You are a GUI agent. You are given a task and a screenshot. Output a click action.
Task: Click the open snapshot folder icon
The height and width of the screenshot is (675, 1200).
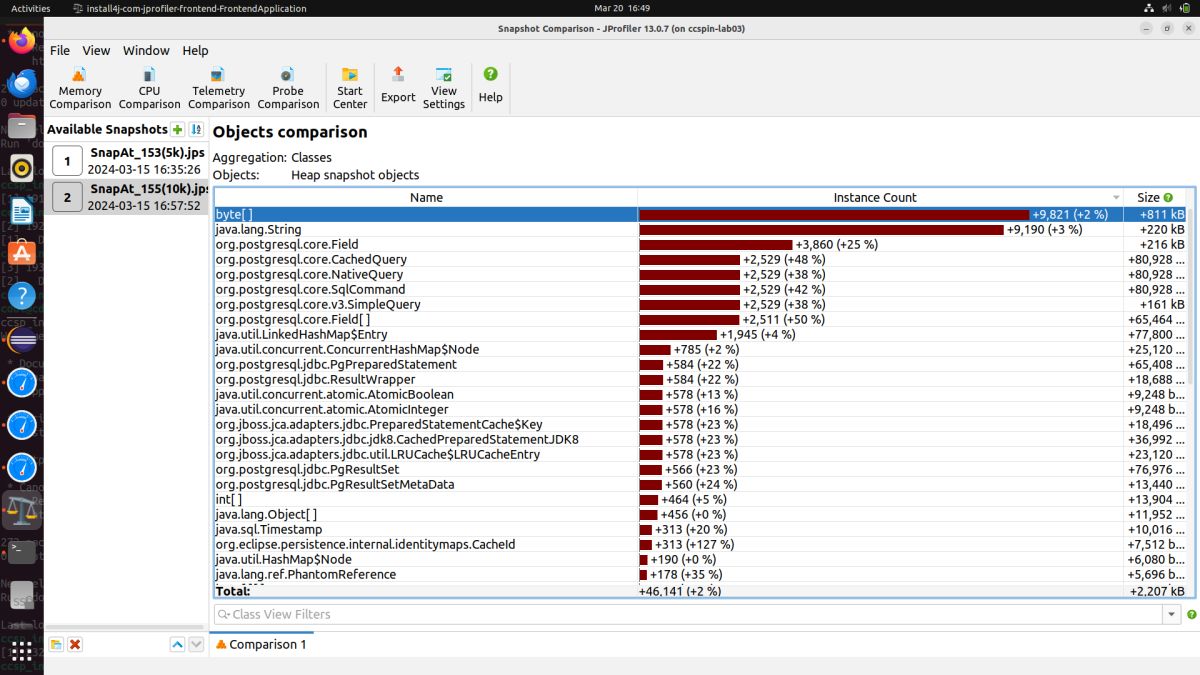[56, 645]
